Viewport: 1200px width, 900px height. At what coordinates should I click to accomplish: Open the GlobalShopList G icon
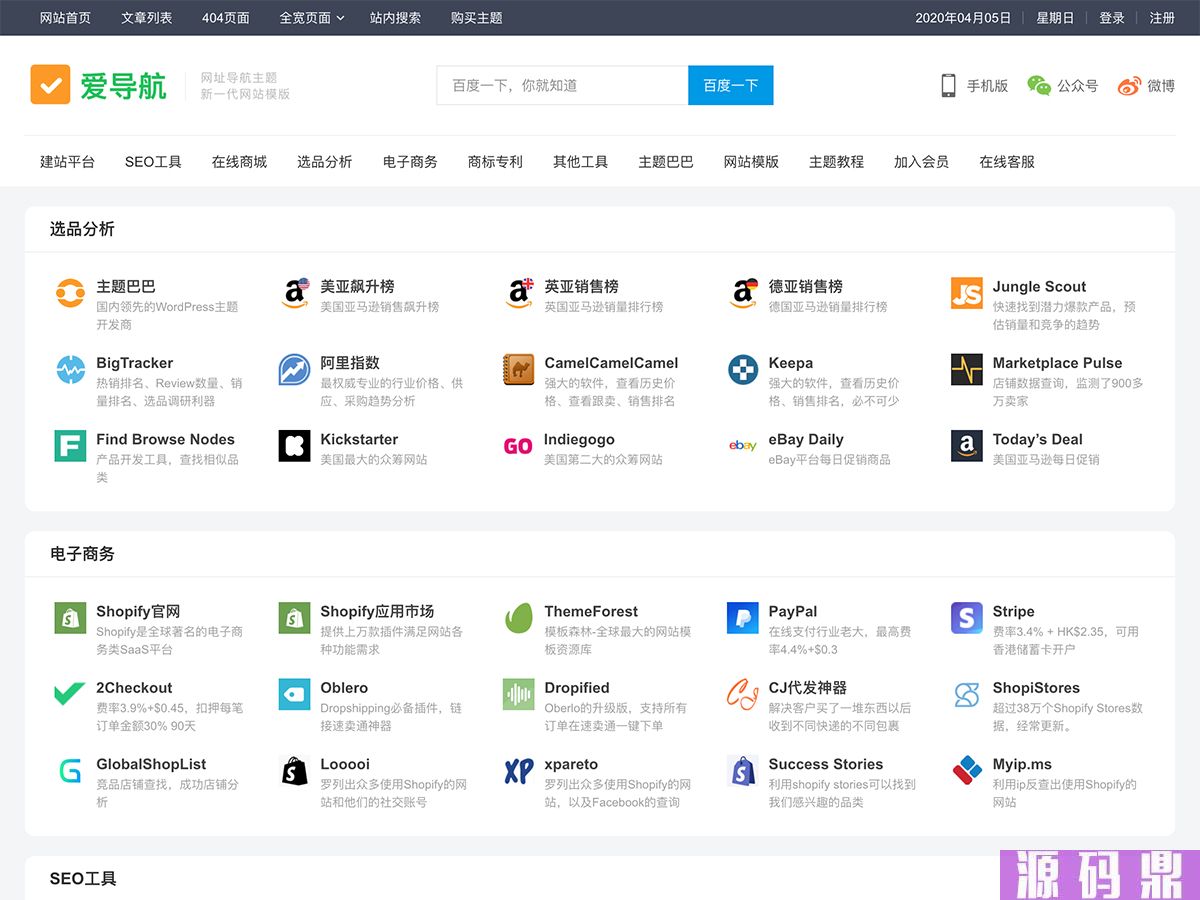[70, 770]
